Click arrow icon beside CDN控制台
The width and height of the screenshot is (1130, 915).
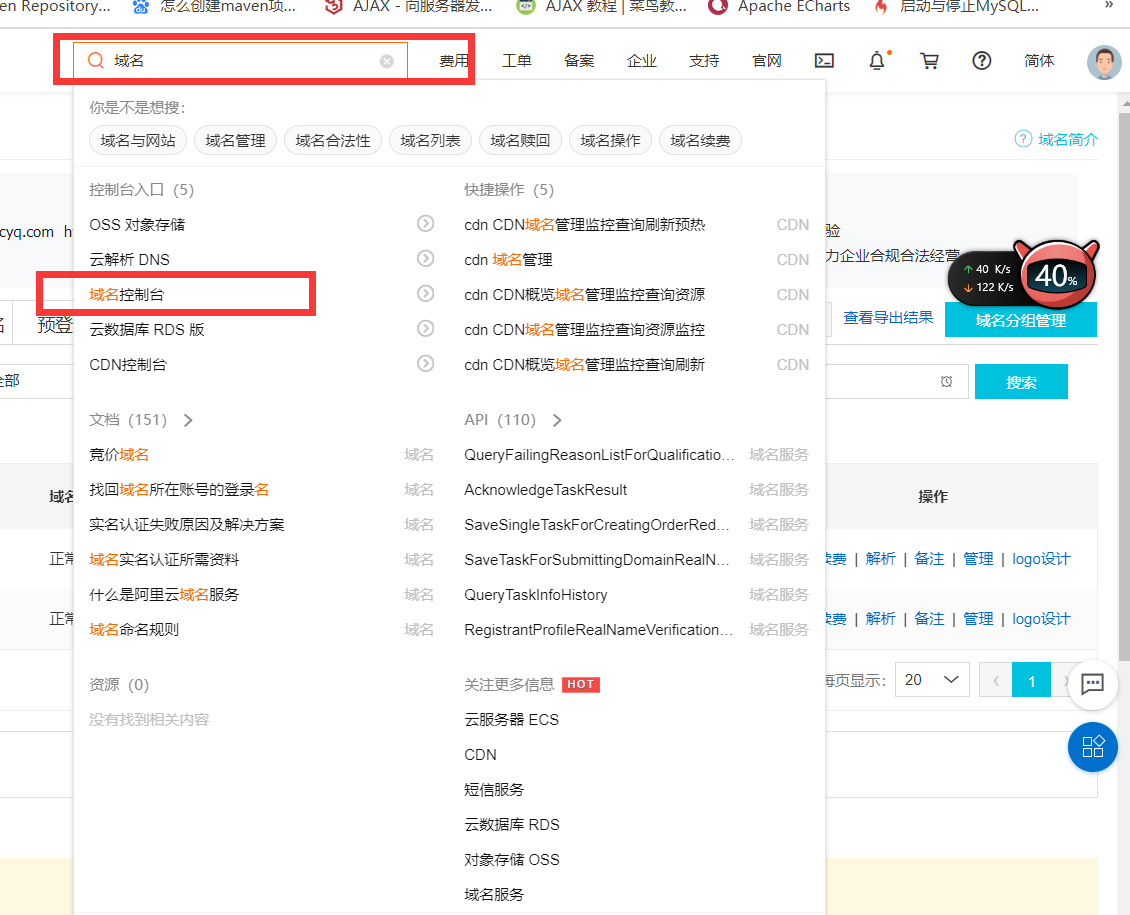coord(426,364)
